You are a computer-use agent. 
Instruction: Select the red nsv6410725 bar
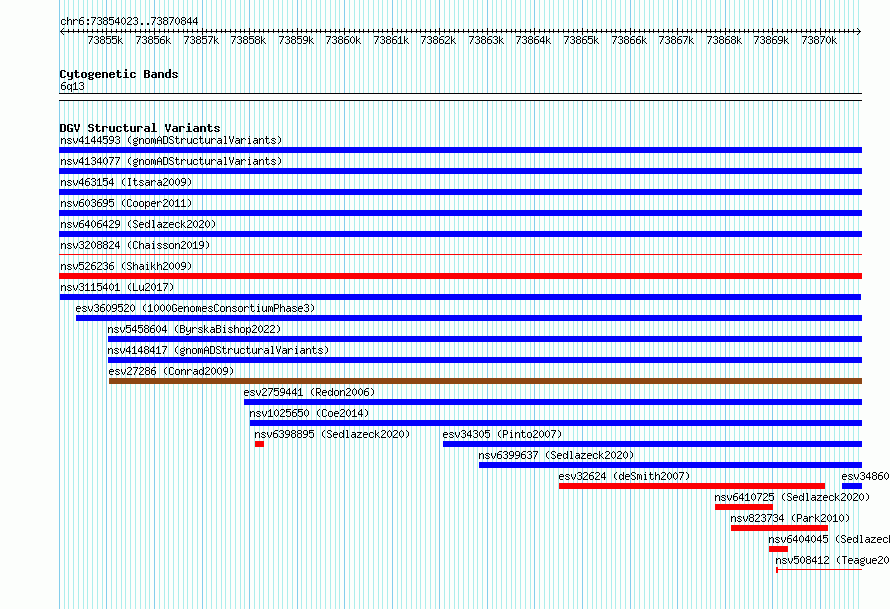[x=744, y=507]
